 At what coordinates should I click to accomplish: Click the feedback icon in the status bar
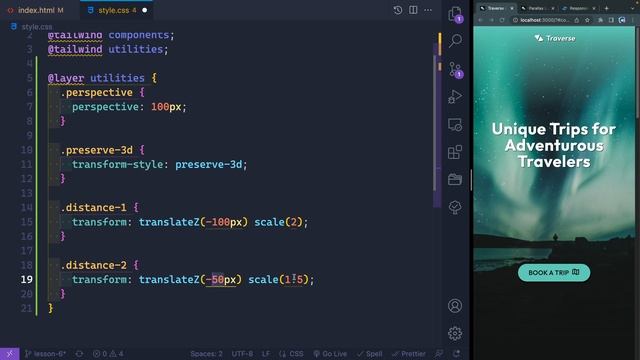(439, 353)
